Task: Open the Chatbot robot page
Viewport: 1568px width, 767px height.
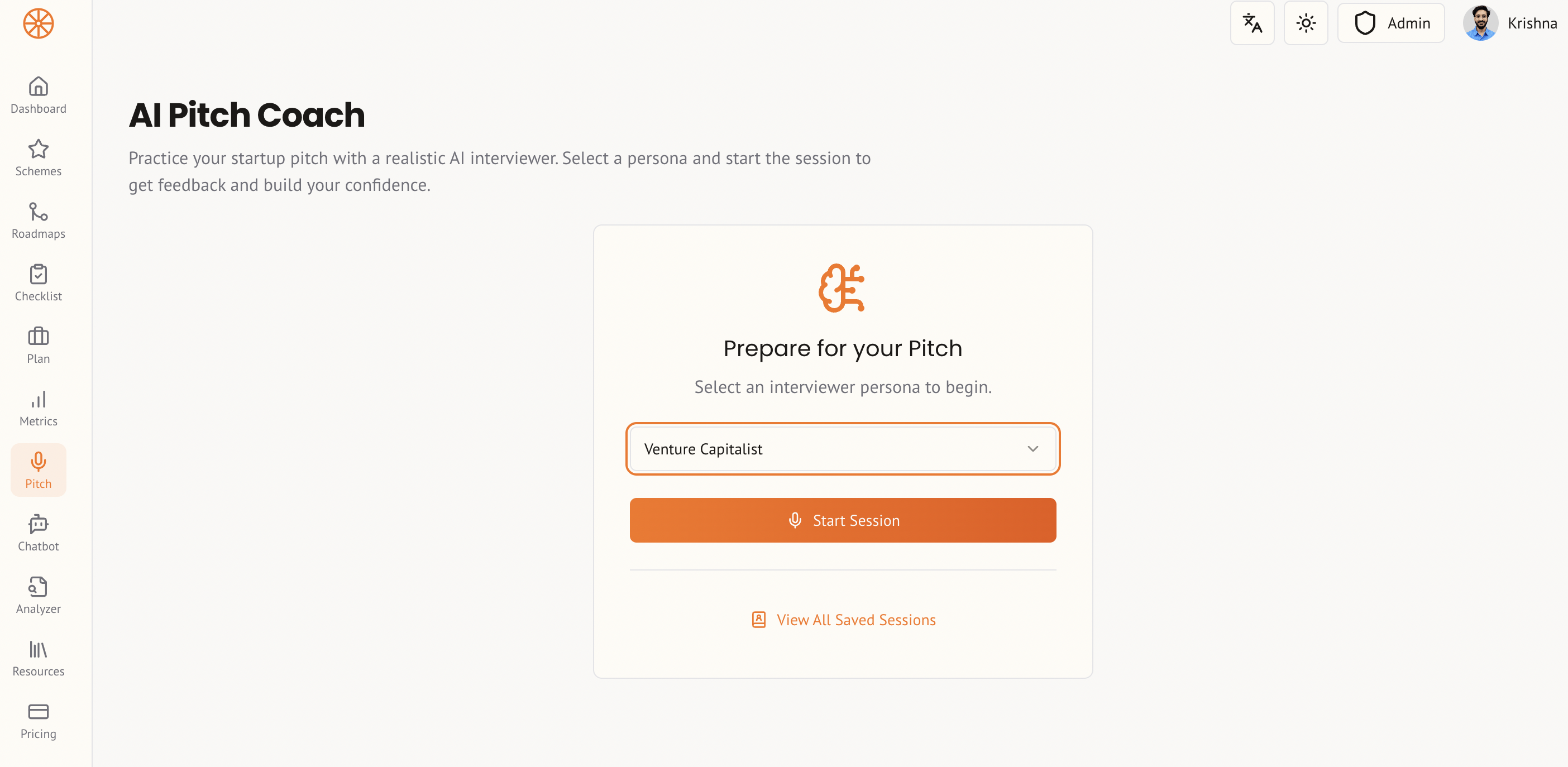Action: (x=39, y=533)
